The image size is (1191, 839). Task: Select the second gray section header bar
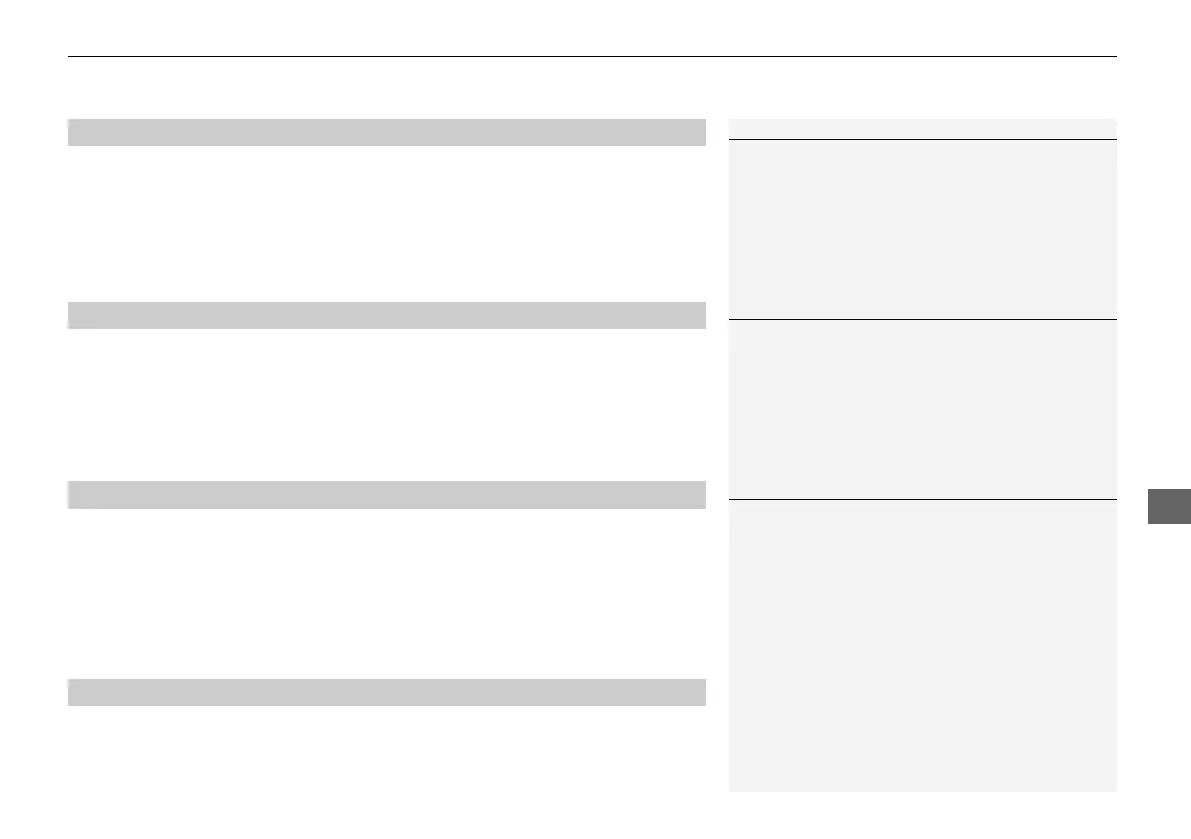tap(386, 315)
